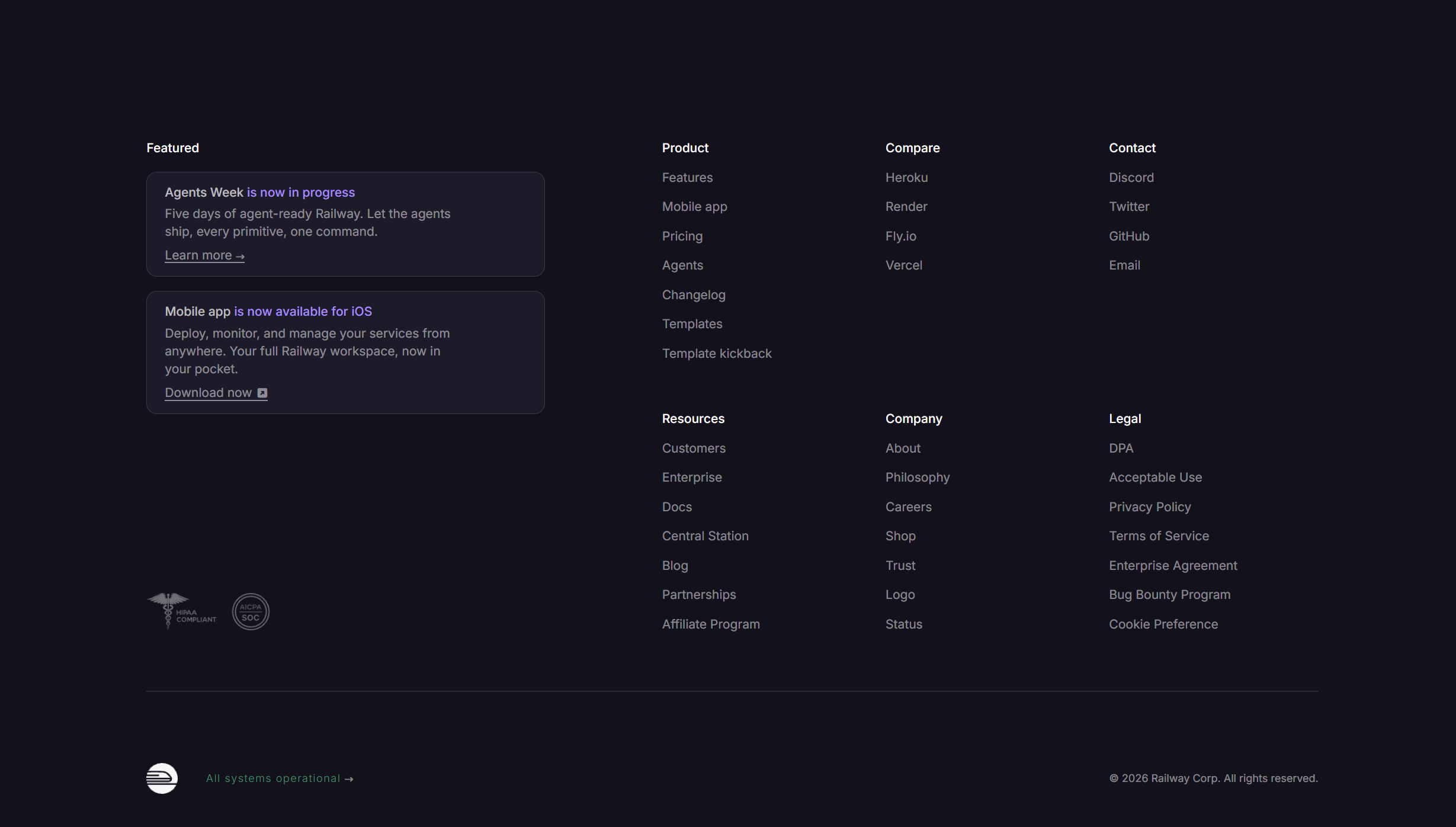Click the Download now link
Image resolution: width=1456 pixels, height=827 pixels.
coord(216,393)
